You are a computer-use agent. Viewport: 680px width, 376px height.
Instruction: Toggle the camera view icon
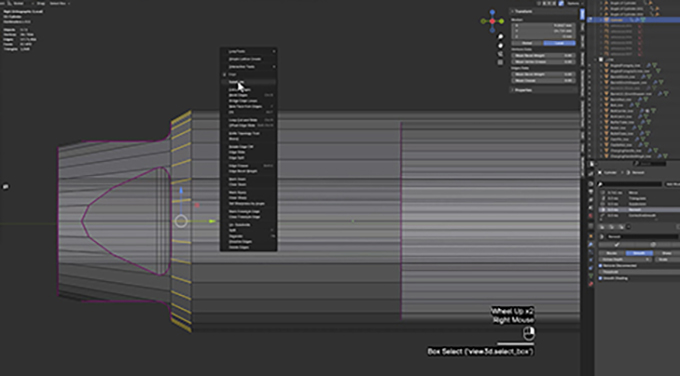coord(500,54)
